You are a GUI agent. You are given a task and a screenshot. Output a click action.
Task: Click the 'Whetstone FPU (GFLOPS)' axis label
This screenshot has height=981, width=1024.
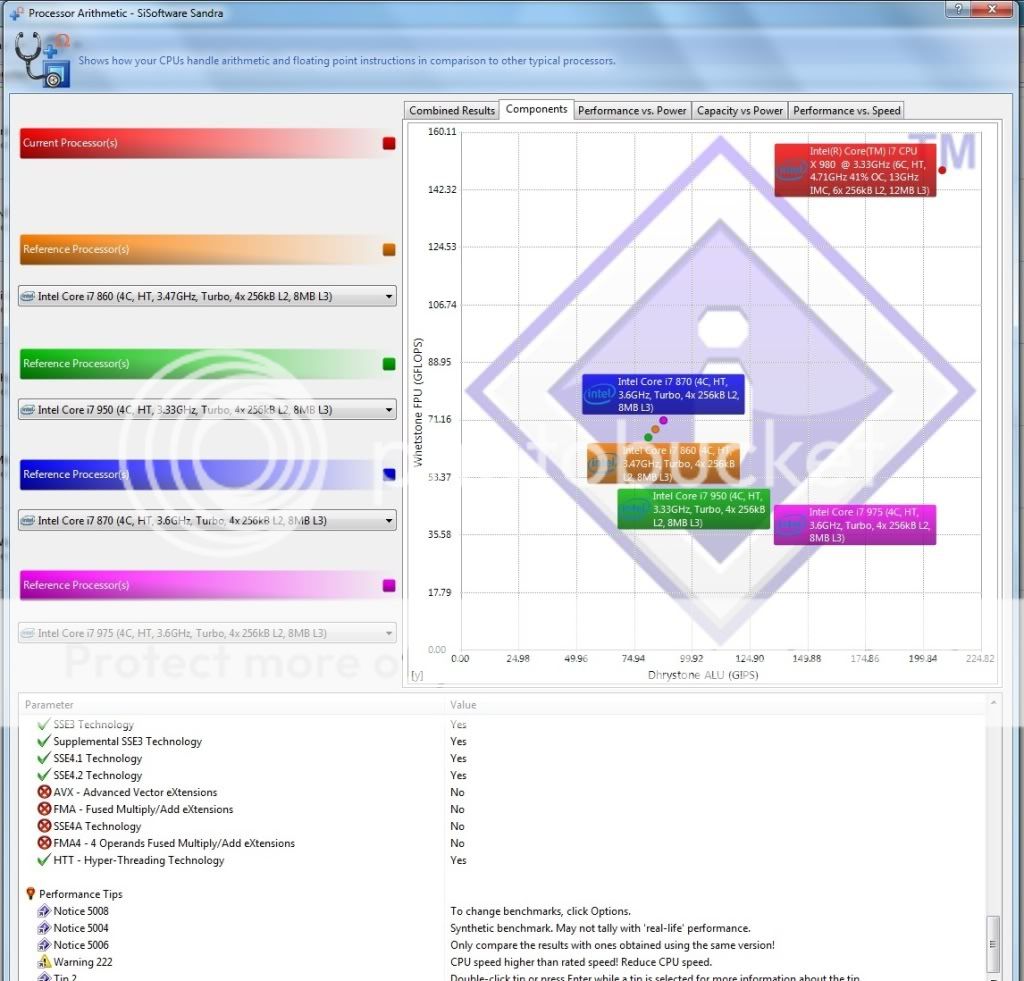click(x=418, y=402)
